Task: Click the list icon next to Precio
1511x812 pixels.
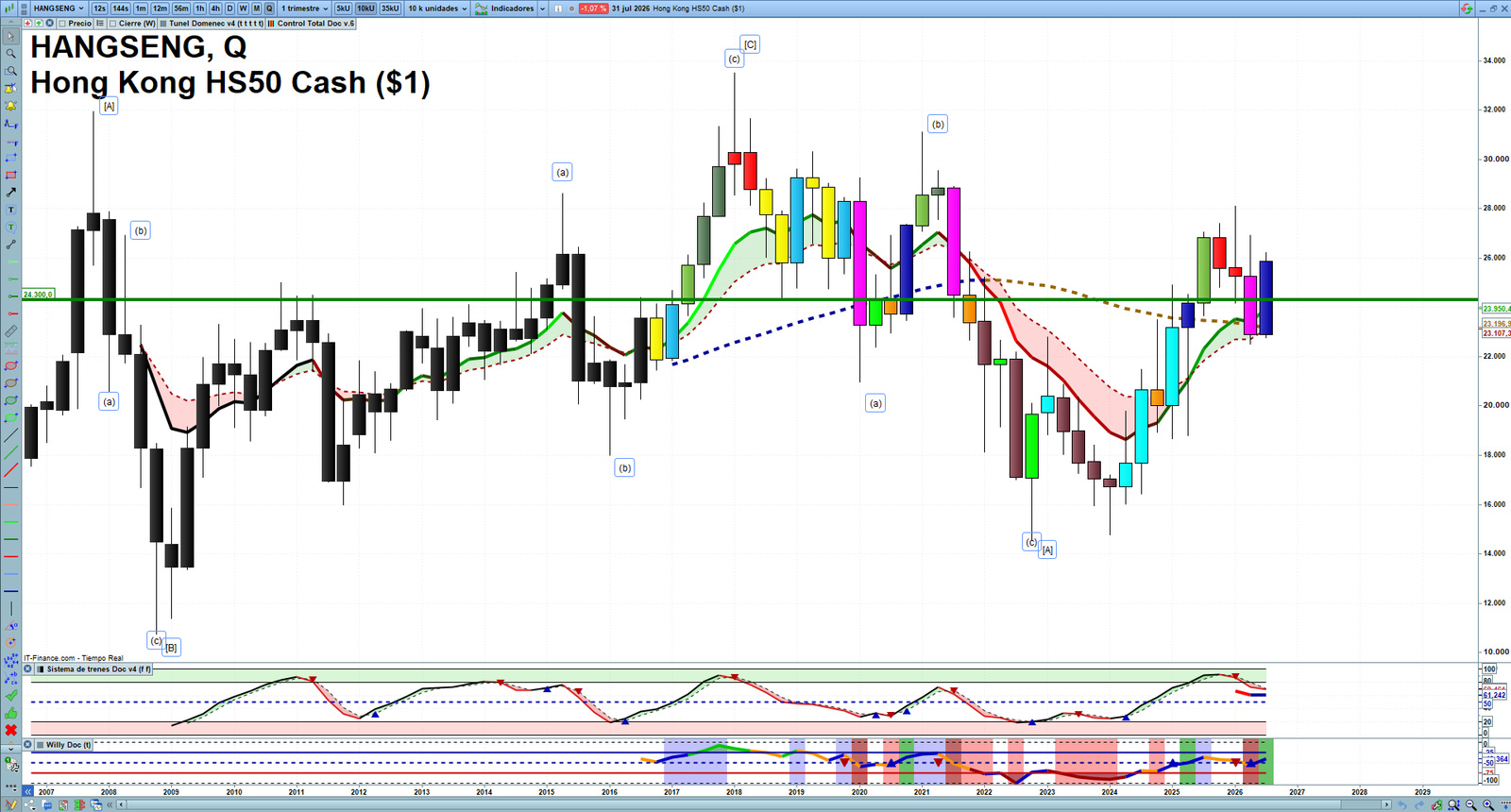Action: (x=100, y=24)
